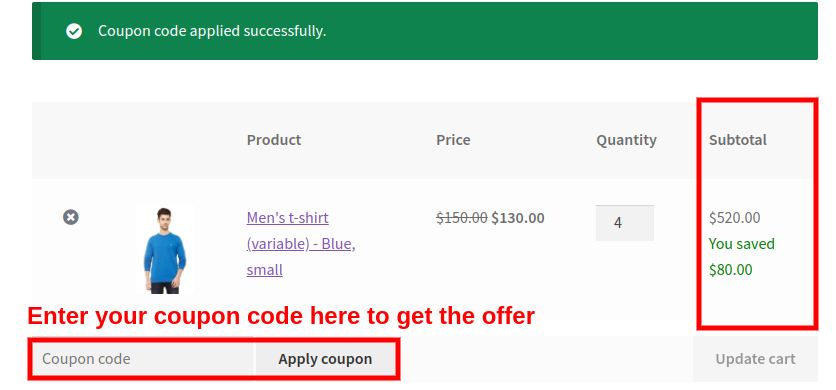The height and width of the screenshot is (390, 836).
Task: Select the Quantity column header
Action: point(626,140)
